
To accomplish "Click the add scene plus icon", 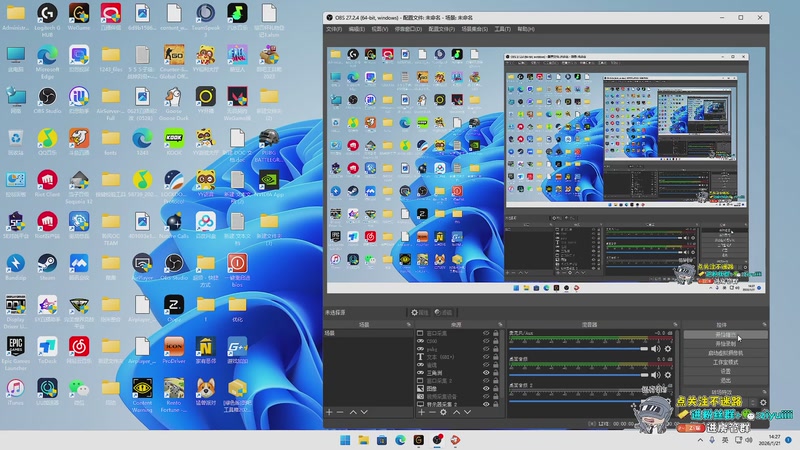I will coord(329,412).
